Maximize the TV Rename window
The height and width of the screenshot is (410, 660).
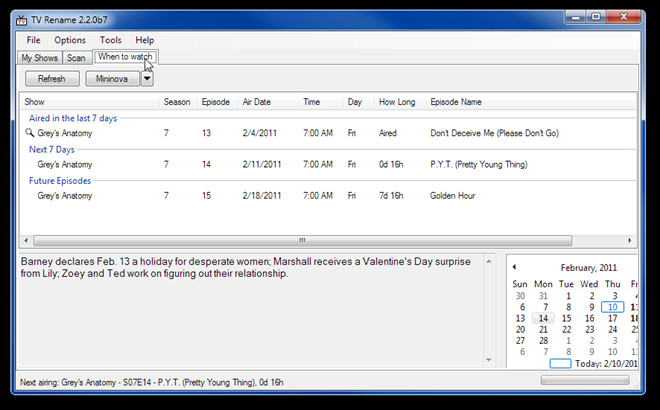pos(596,17)
